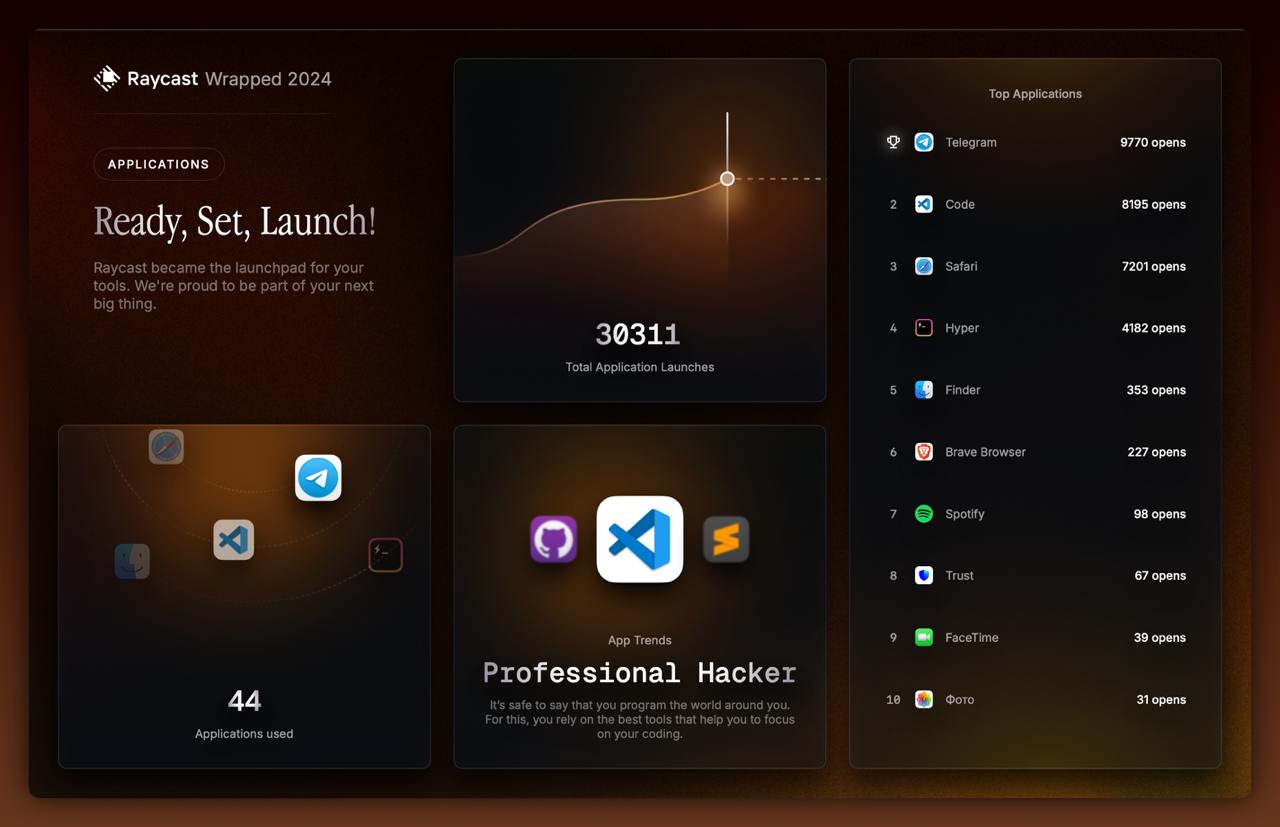Click the Raycast logo icon in the header
1280x827 pixels.
tap(106, 79)
